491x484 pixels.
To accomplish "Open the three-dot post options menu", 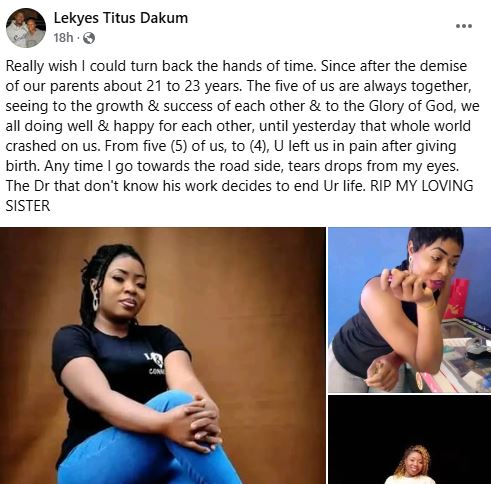I will 464,26.
